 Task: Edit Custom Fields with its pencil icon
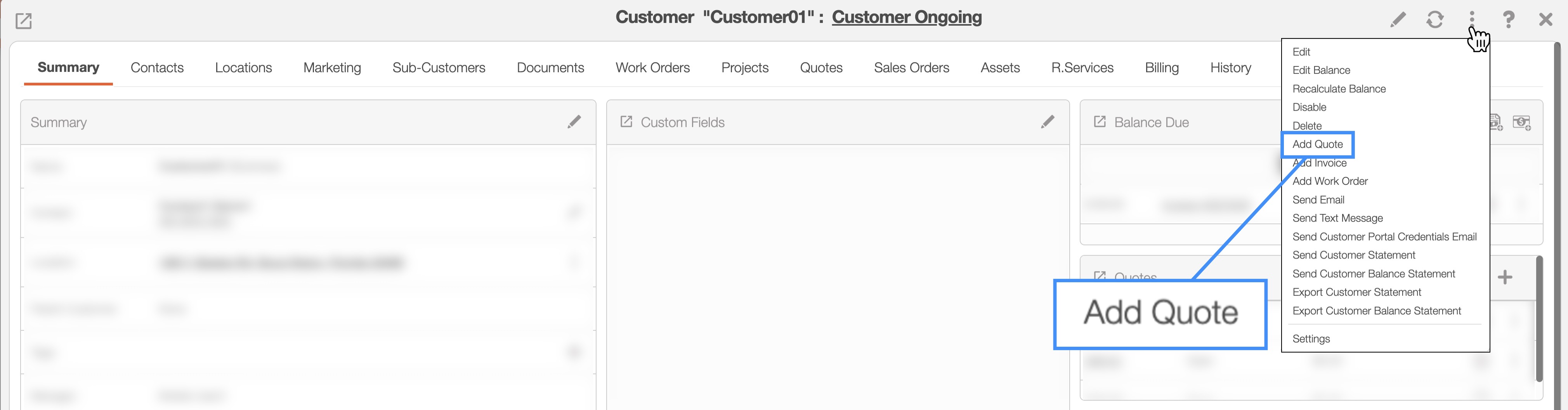[x=1048, y=122]
